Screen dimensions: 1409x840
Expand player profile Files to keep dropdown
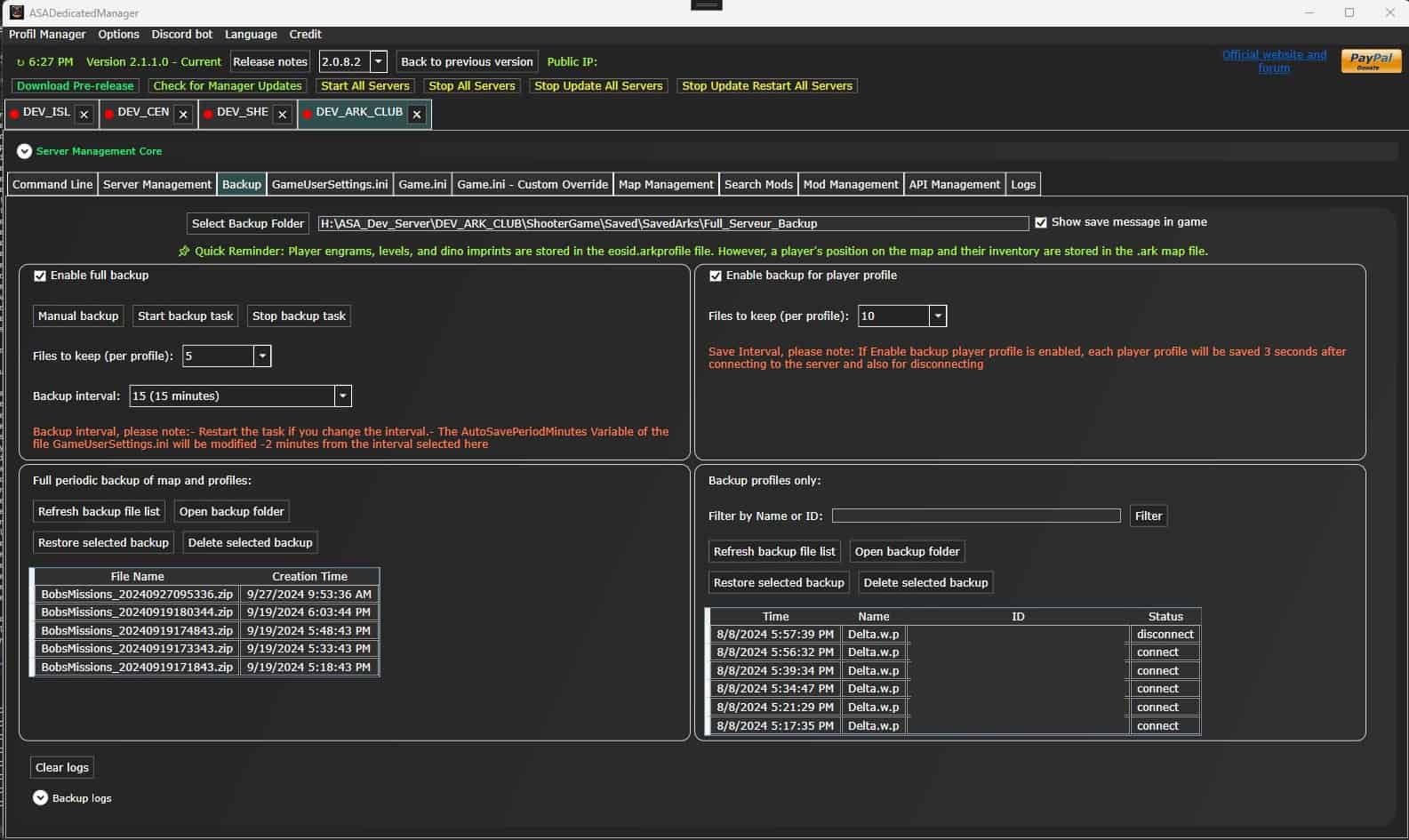click(x=937, y=316)
